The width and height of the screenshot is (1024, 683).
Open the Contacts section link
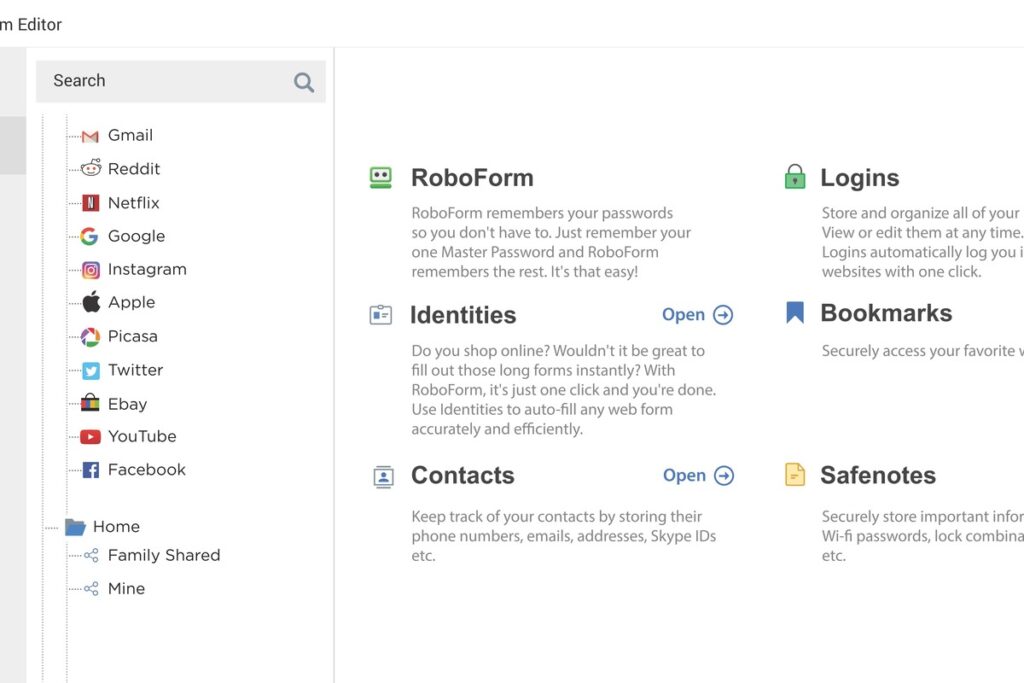click(x=698, y=475)
